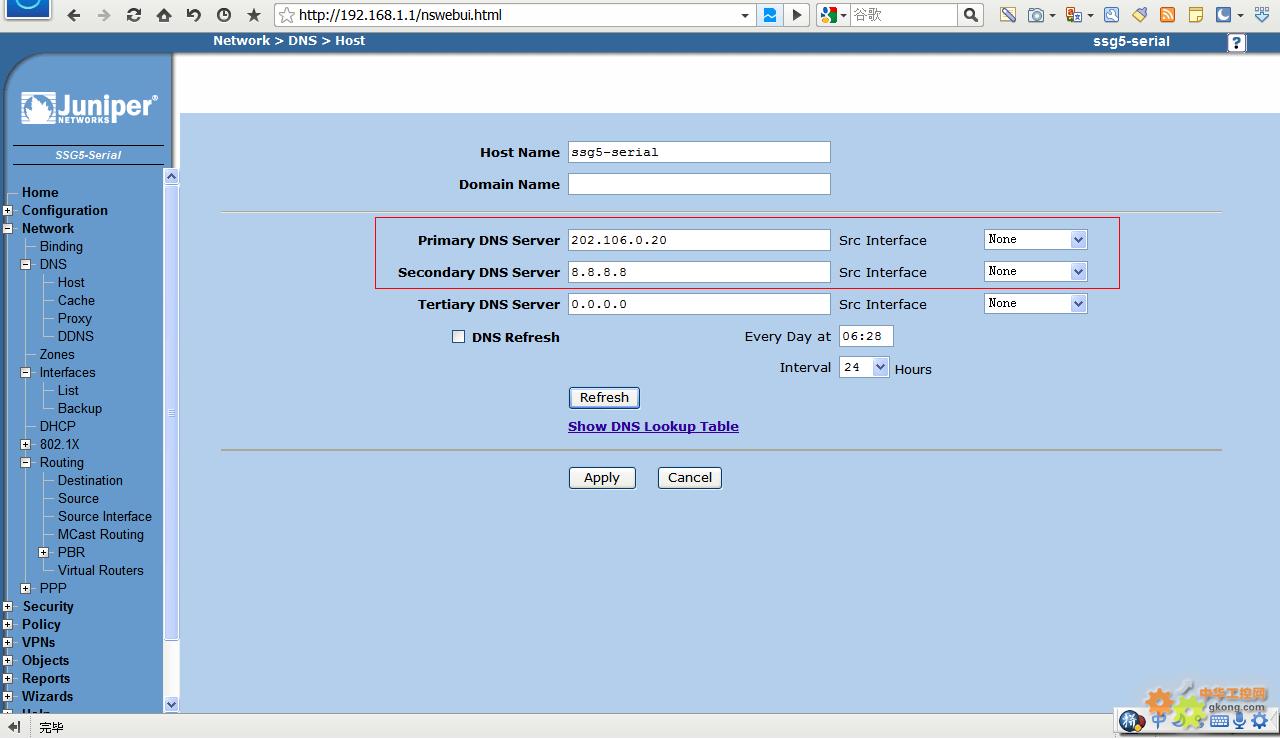Open Show DNS Lookup Table link
Viewport: 1280px width, 739px height.
(653, 427)
